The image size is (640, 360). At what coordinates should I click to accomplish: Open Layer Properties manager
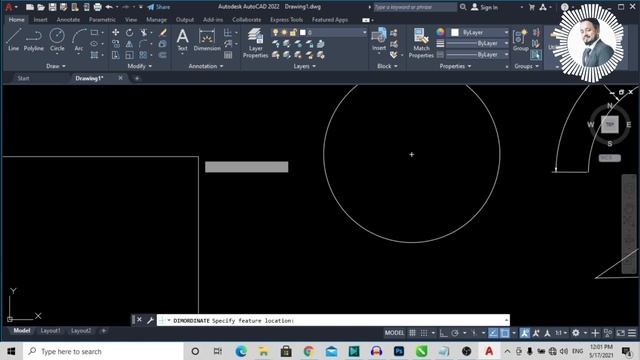[255, 43]
